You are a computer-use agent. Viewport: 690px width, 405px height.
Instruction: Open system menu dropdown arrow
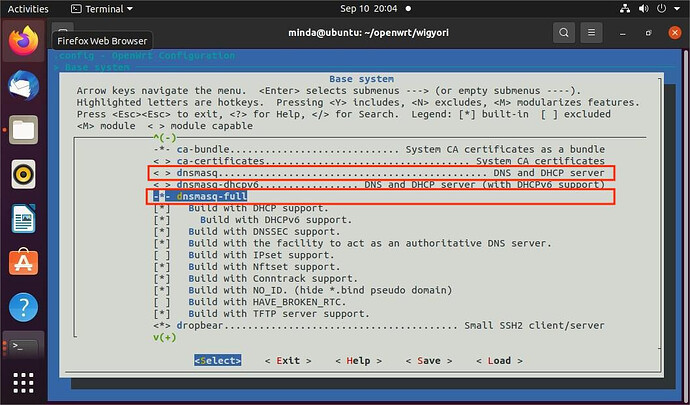[x=677, y=9]
